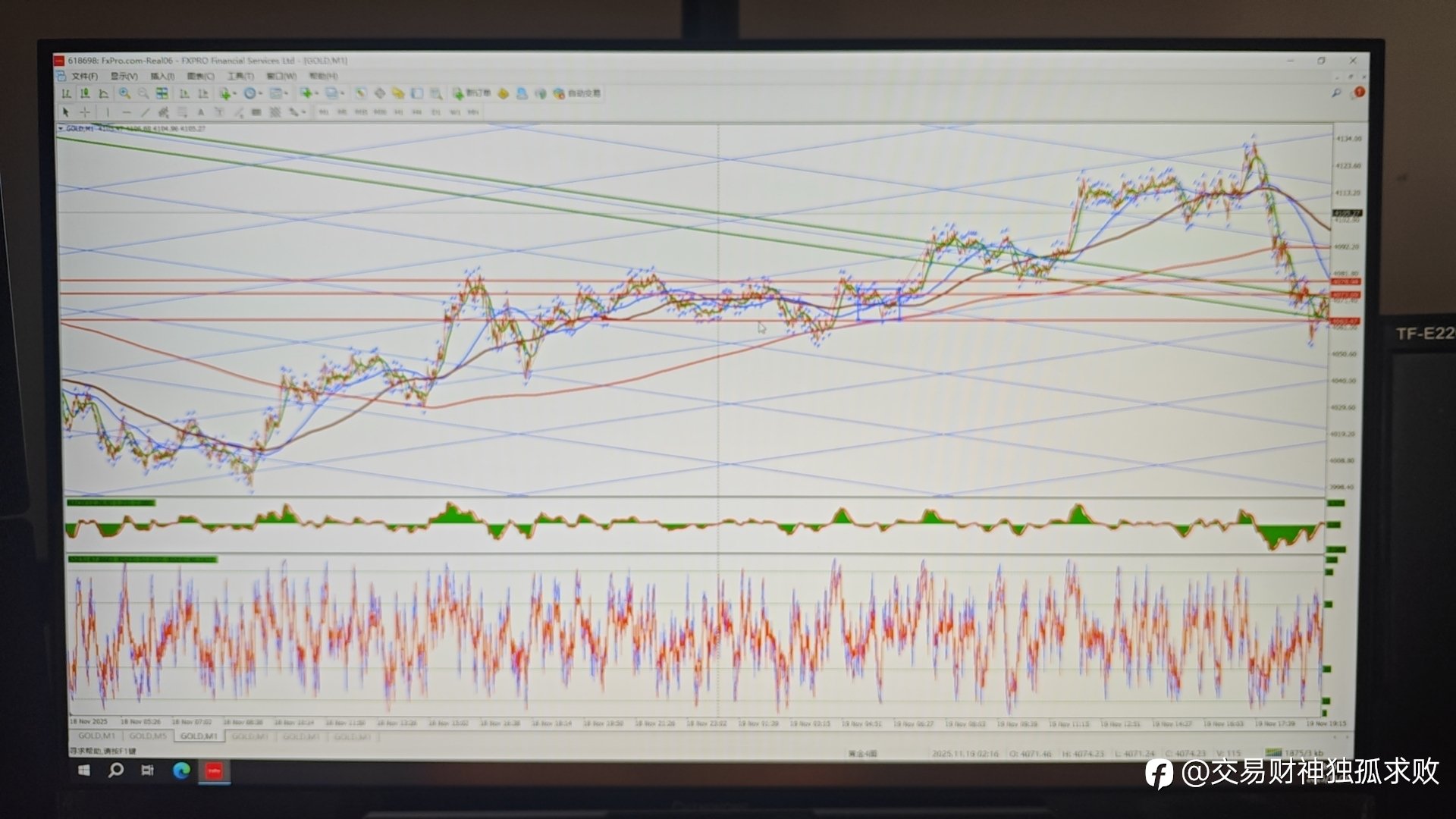The width and height of the screenshot is (1456, 819).
Task: Toggle chart auto scroll button
Action: coord(184,93)
